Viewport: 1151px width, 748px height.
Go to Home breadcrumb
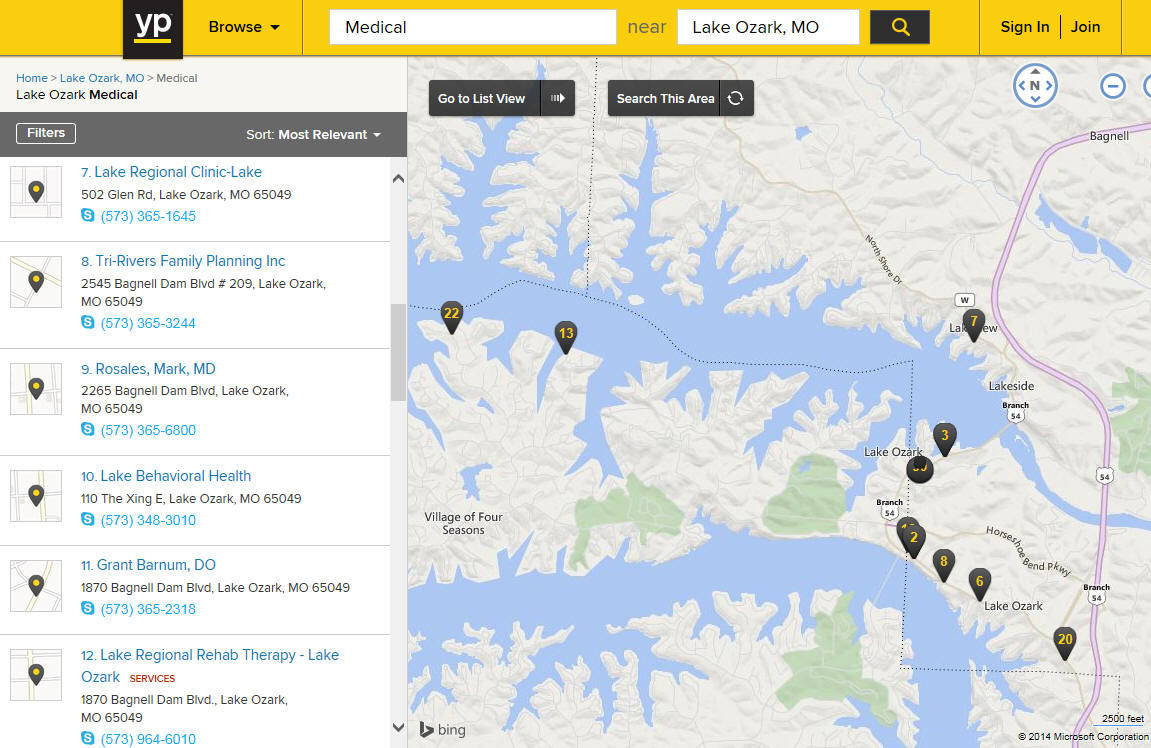pos(32,78)
